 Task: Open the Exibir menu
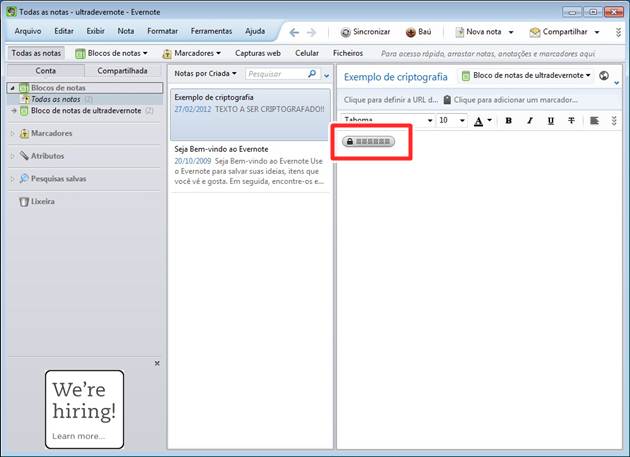point(95,31)
